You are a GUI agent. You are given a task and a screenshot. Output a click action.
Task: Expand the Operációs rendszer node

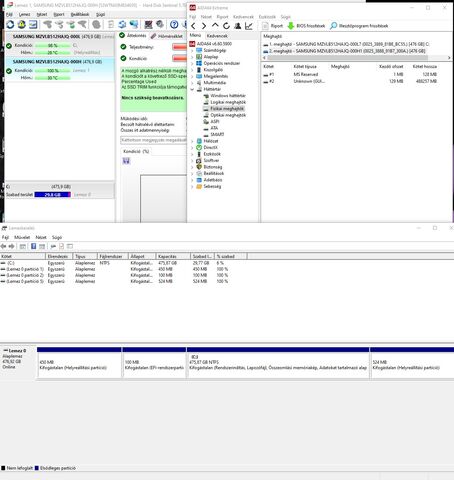tap(192, 63)
